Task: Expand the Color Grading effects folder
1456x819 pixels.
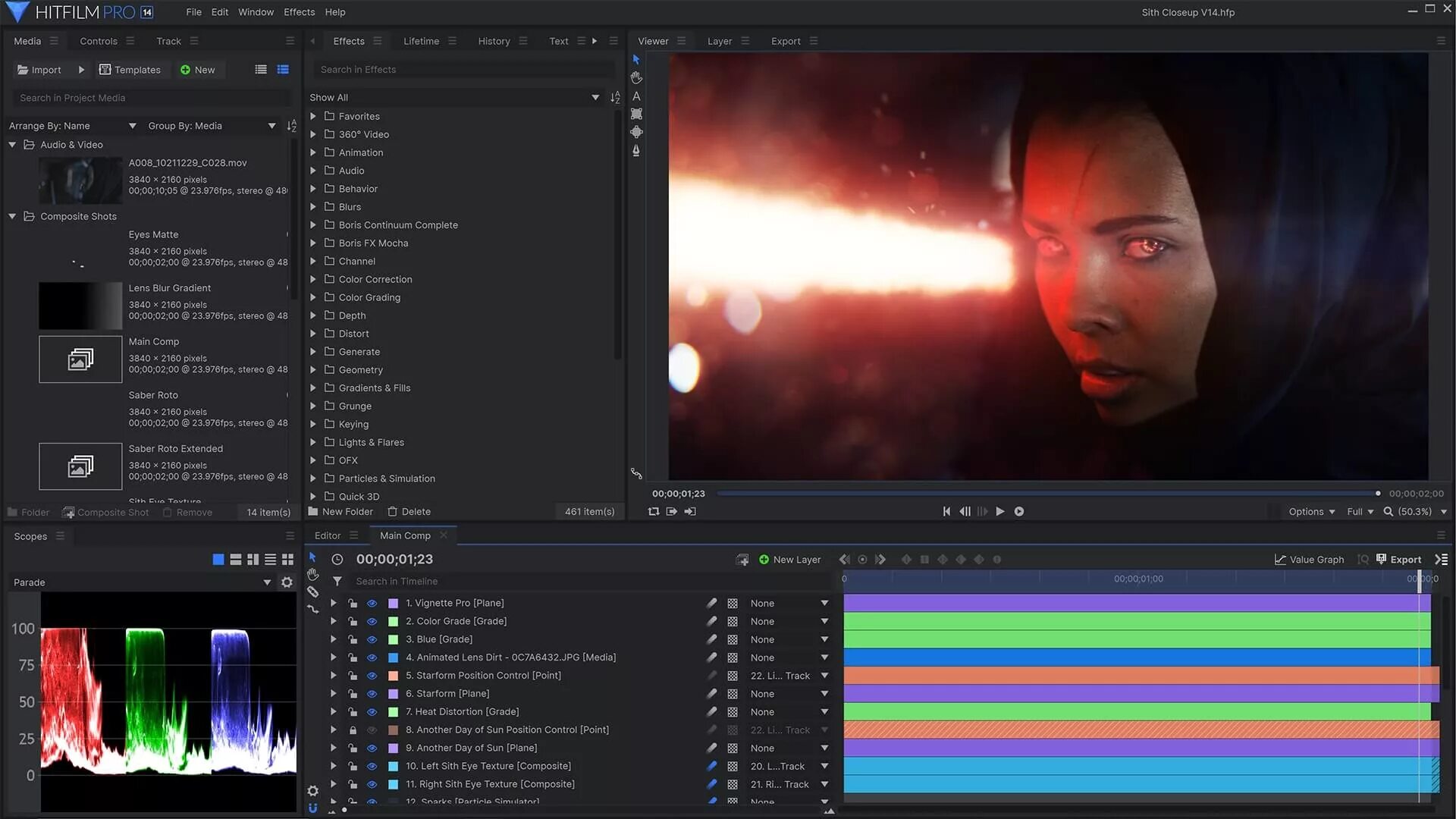Action: 313,297
